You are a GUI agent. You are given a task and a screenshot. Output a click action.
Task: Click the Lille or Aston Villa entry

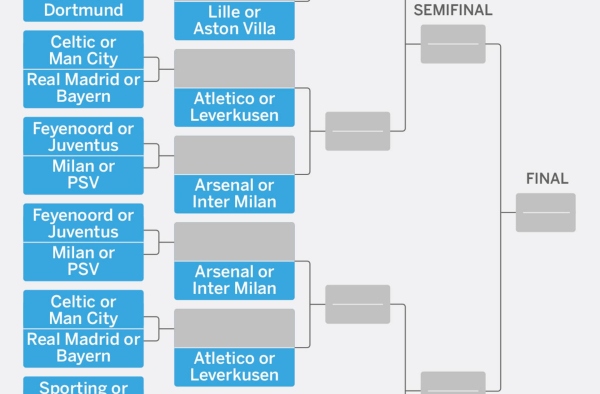234,20
